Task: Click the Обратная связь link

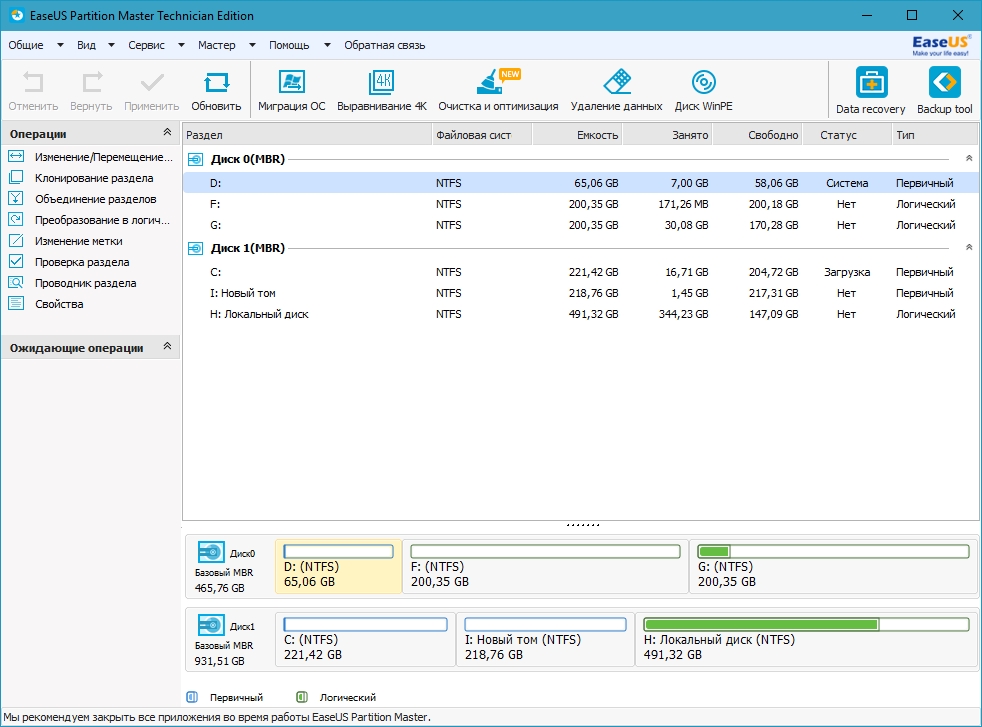Action: coord(384,45)
